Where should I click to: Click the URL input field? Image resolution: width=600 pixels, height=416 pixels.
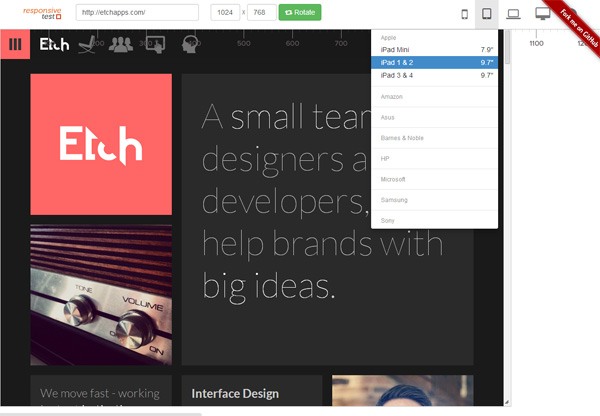(137, 13)
